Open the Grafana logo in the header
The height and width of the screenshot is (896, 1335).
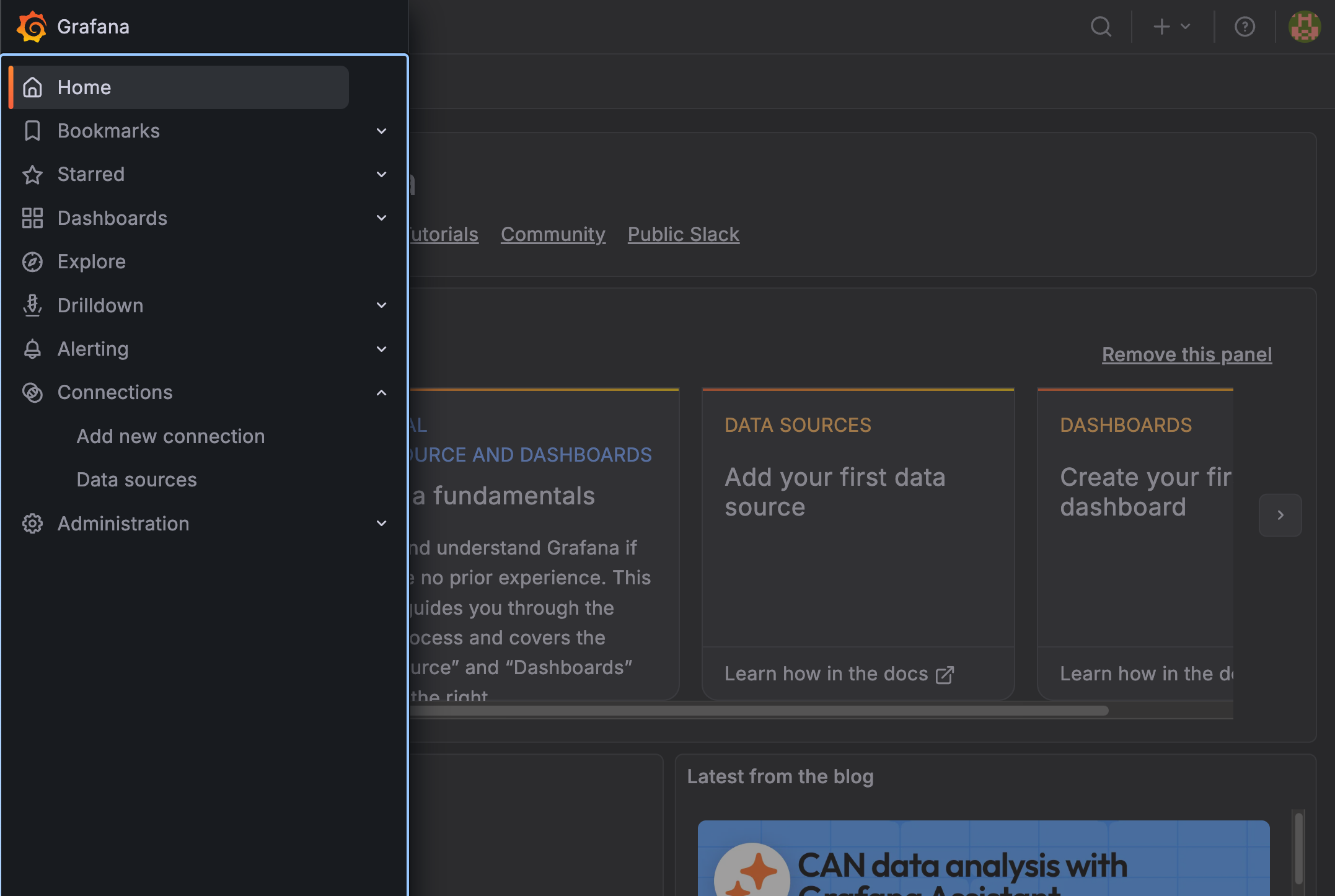tap(32, 26)
